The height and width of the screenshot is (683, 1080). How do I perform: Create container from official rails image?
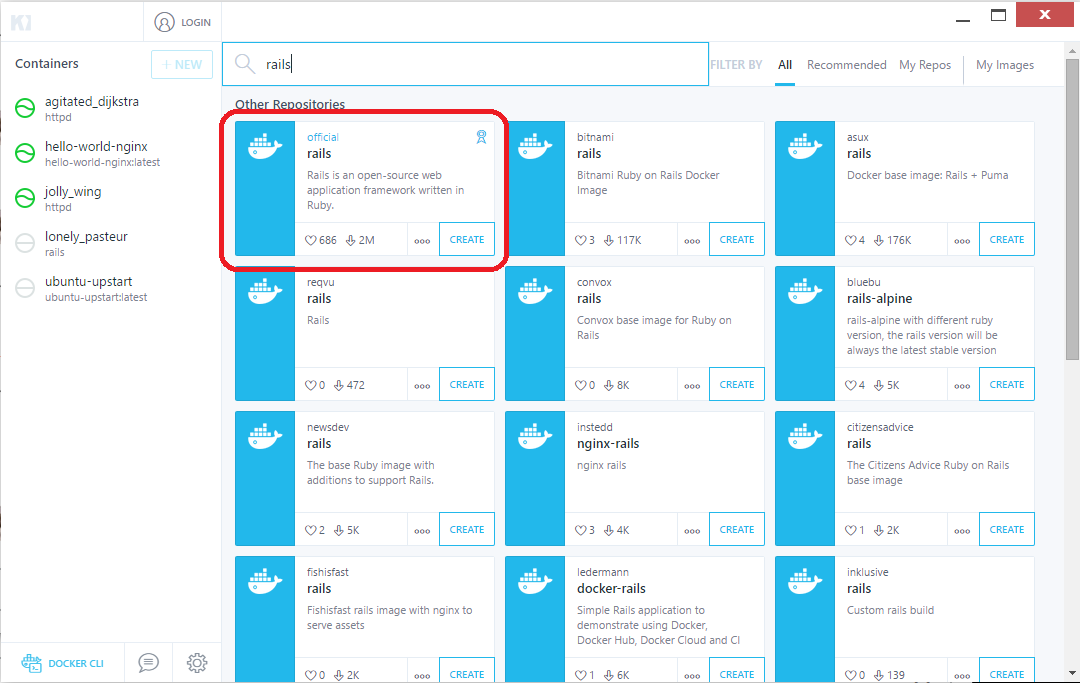(467, 240)
